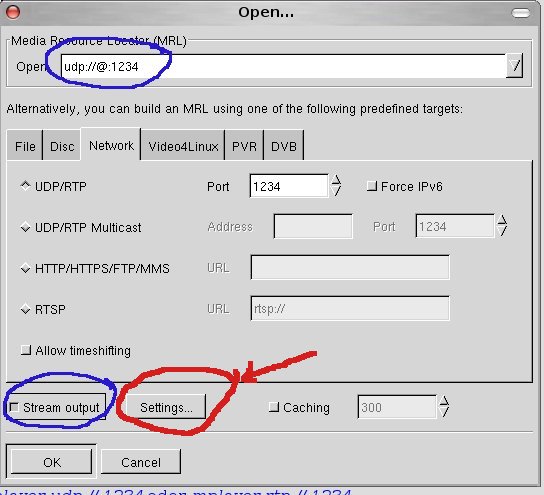Confirm with the OK button

[x=52, y=462]
